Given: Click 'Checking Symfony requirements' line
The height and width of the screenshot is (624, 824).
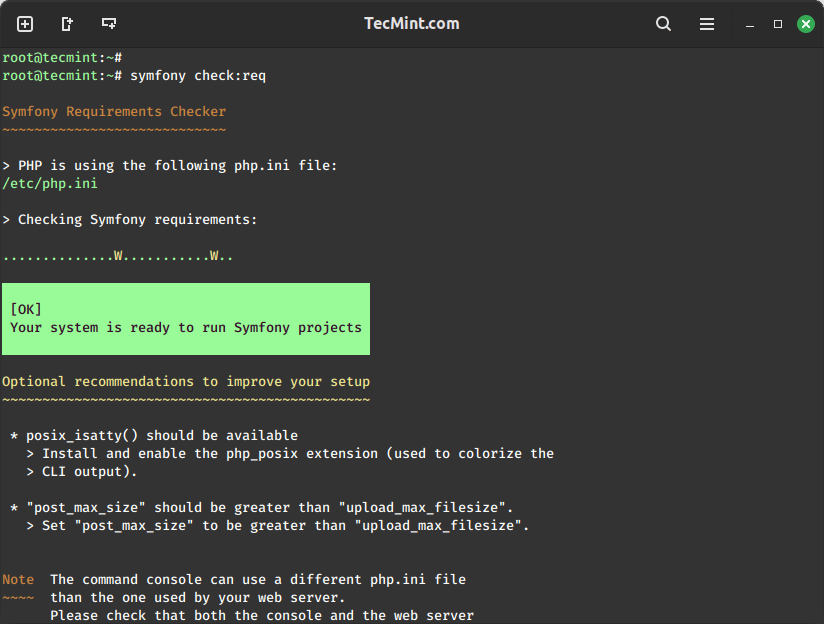Looking at the screenshot, I should pyautogui.click(x=130, y=220).
